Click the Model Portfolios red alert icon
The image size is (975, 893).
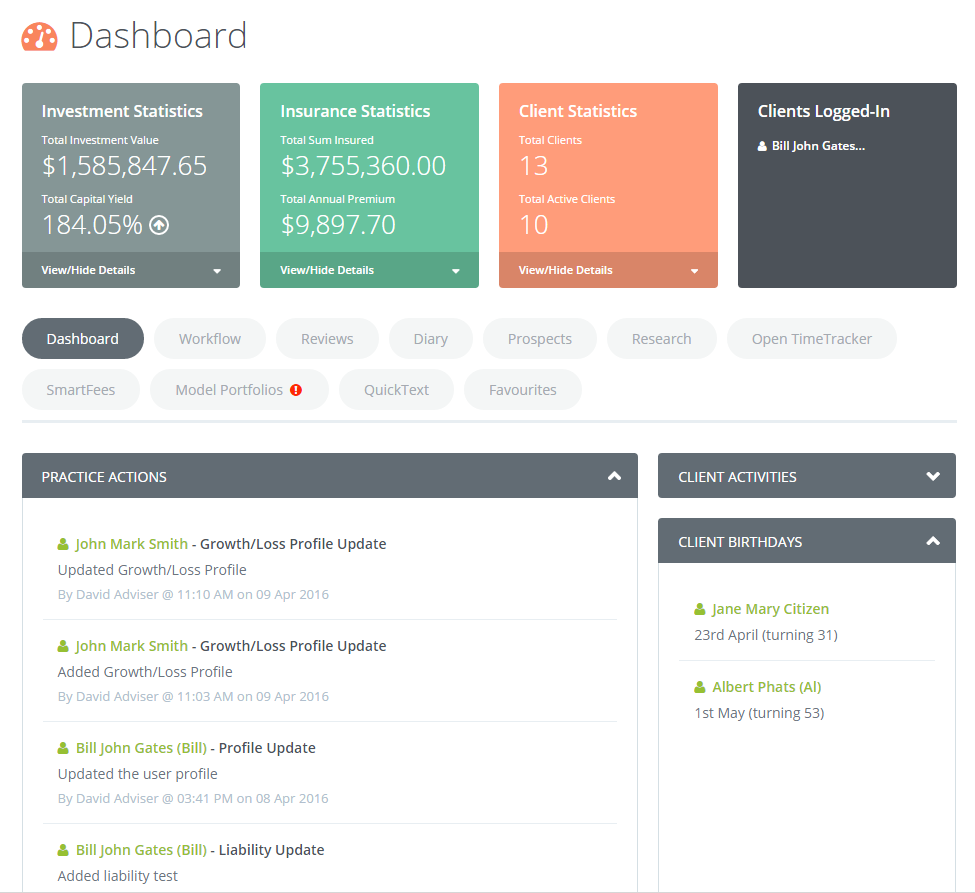click(296, 390)
